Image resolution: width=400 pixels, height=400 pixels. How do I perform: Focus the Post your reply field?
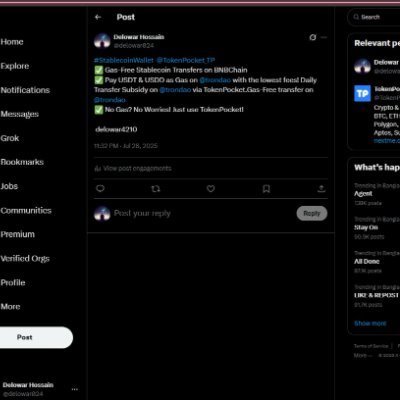coord(142,213)
